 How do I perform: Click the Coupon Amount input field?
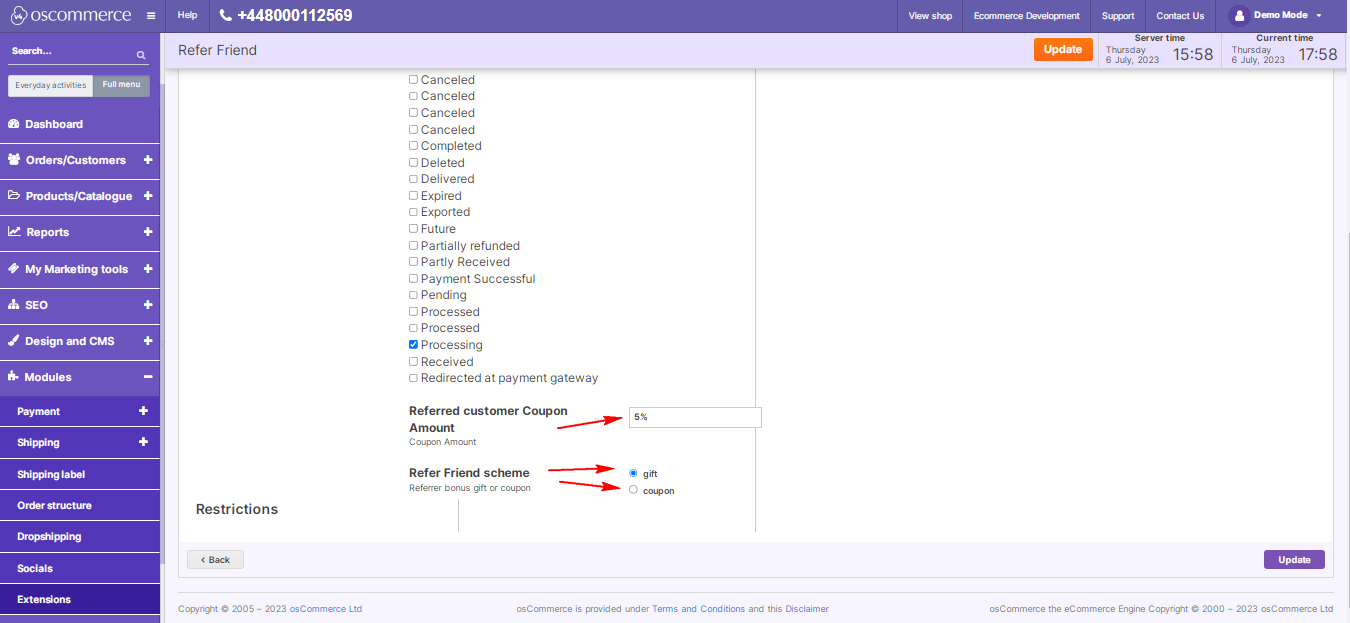click(695, 417)
